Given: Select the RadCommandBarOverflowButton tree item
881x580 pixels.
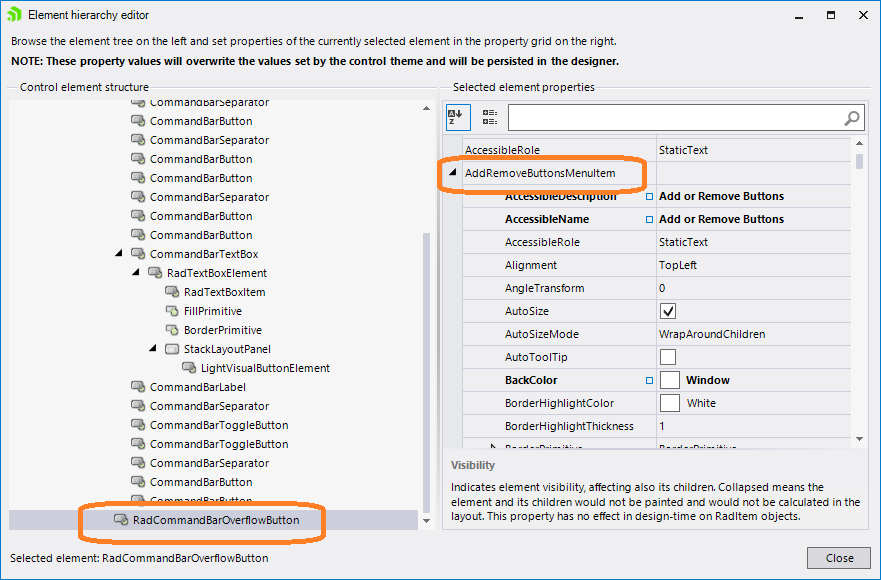Looking at the screenshot, I should (215, 520).
